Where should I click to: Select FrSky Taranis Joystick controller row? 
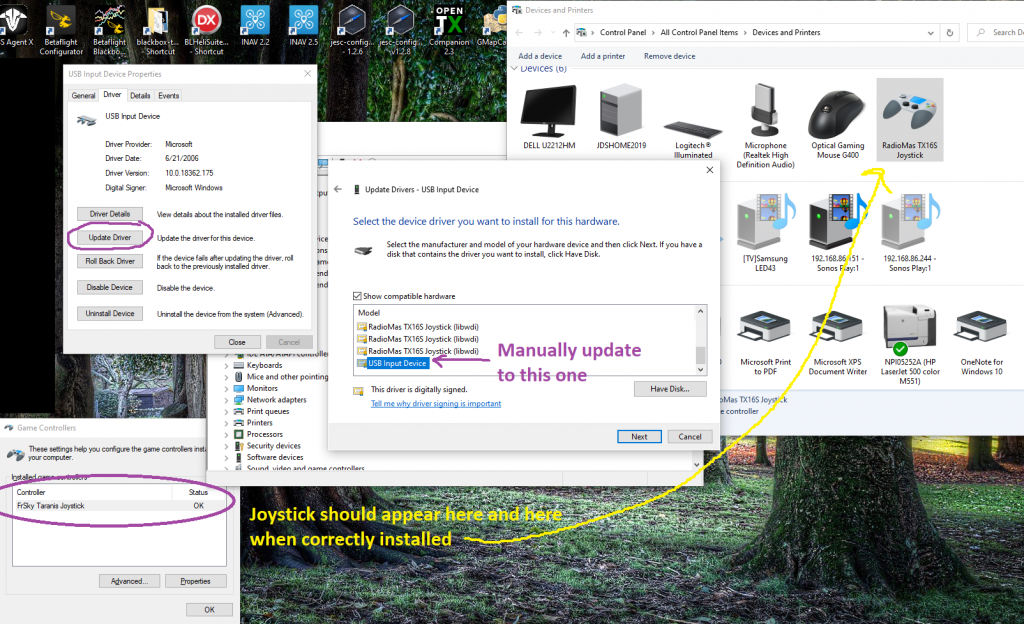(x=120, y=506)
